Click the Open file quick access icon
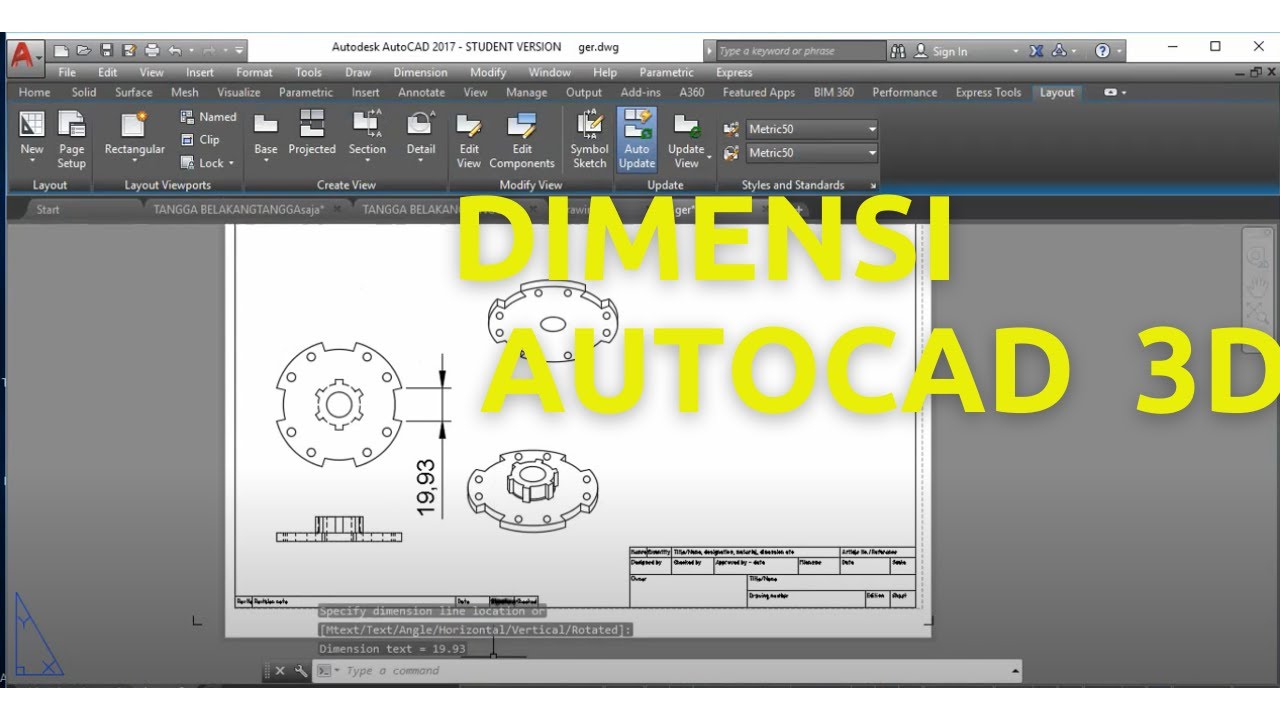 pos(84,50)
